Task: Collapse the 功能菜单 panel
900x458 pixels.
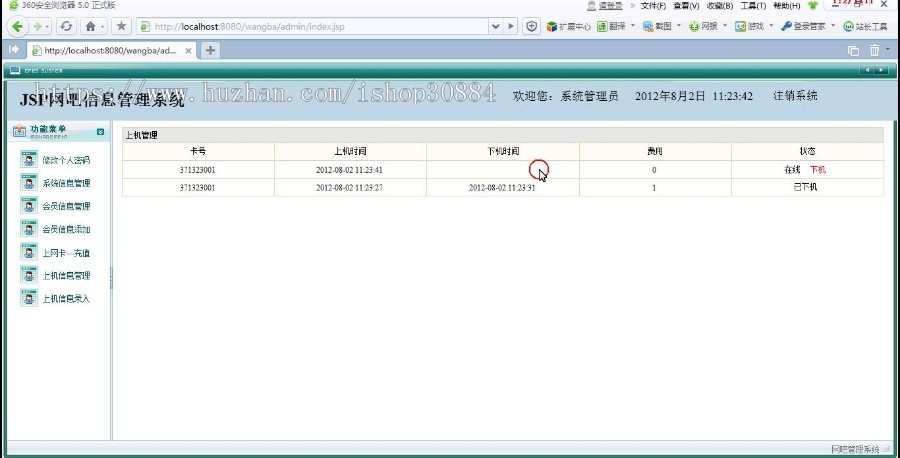Action: click(x=100, y=131)
